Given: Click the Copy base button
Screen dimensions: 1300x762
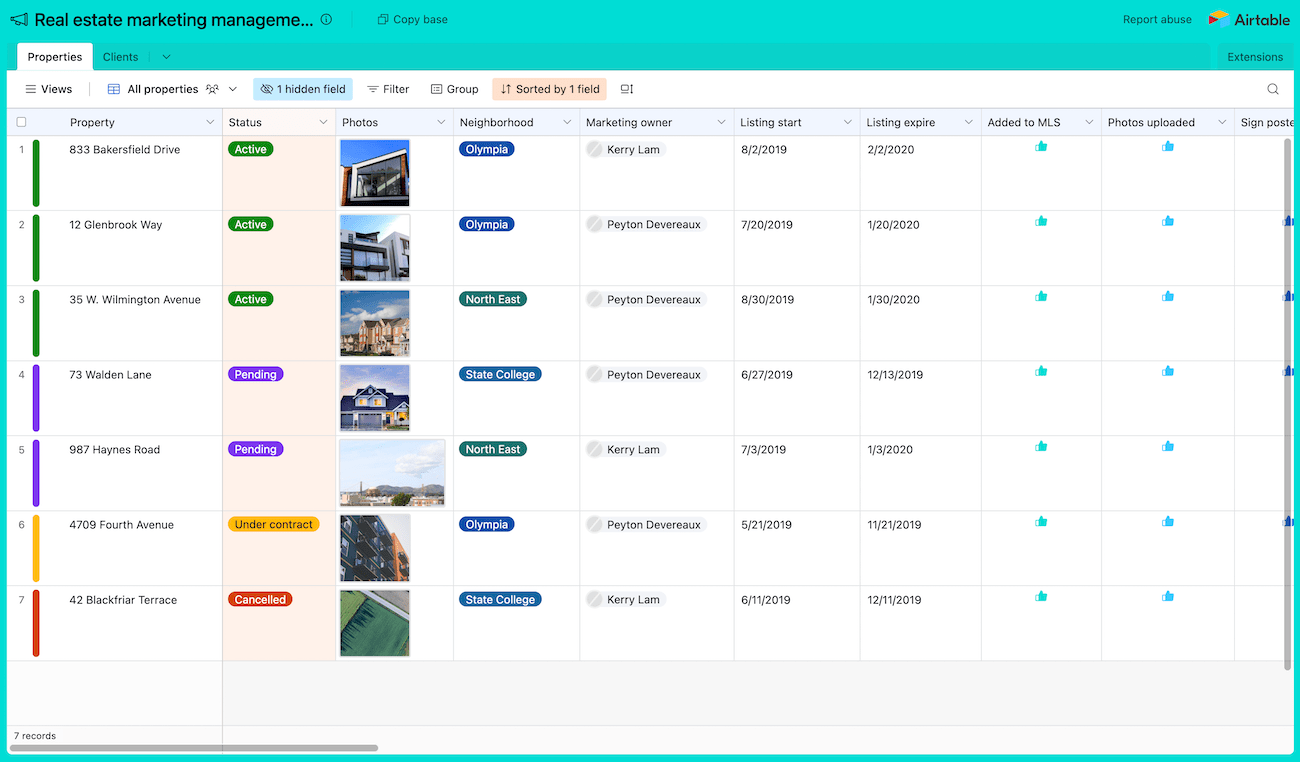Looking at the screenshot, I should (412, 19).
